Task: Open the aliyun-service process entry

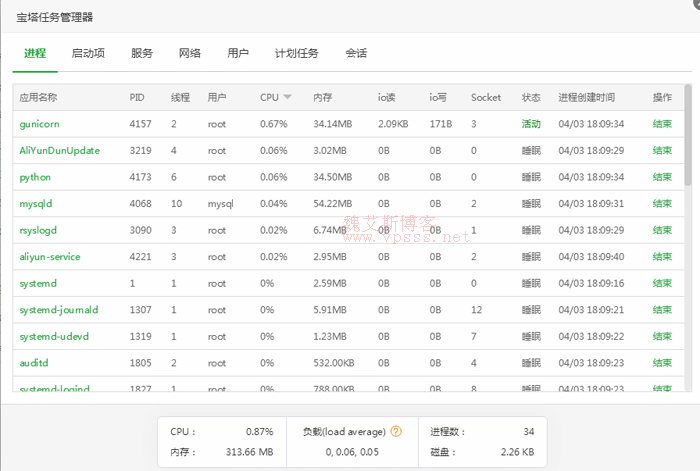Action: coord(50,257)
